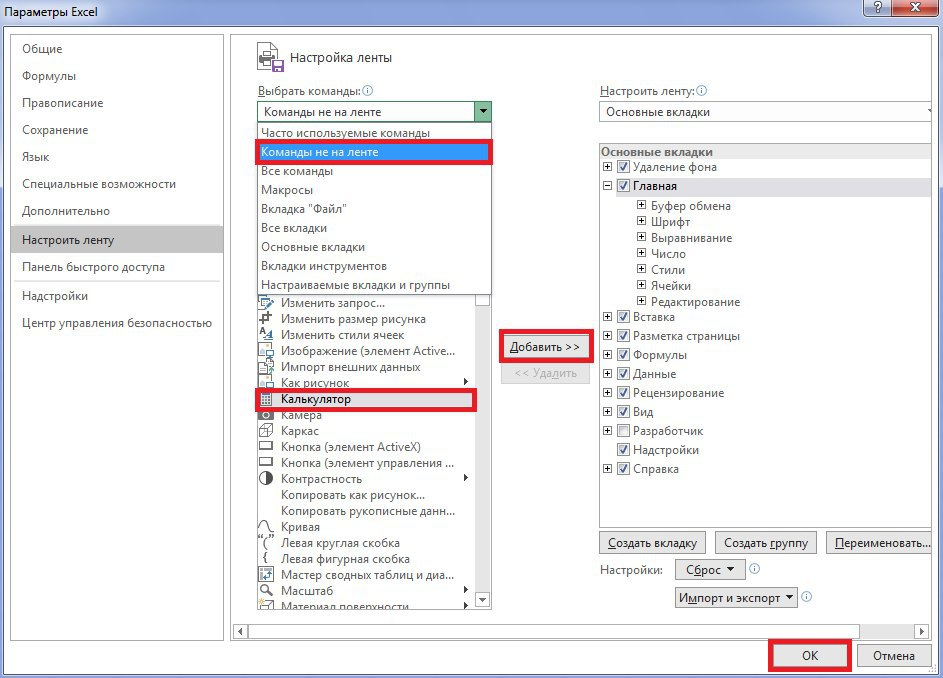This screenshot has width=943, height=678.
Task: Click the magnifier icon beside Масштаб
Action: 266,590
